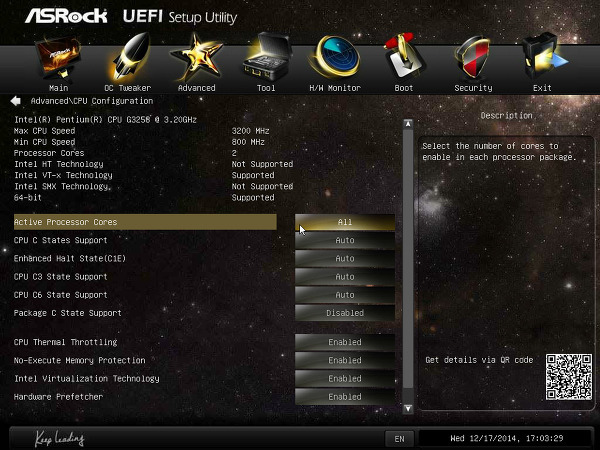Open the Active Processor Cores 'All' dropdown

coord(345,222)
